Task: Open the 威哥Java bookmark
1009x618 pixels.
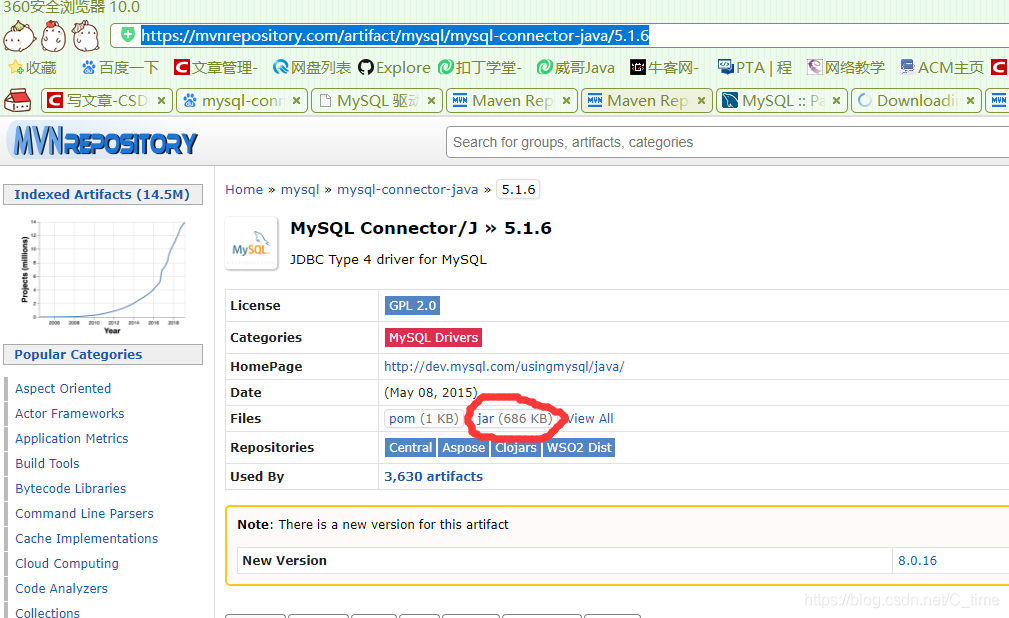Action: [x=575, y=68]
